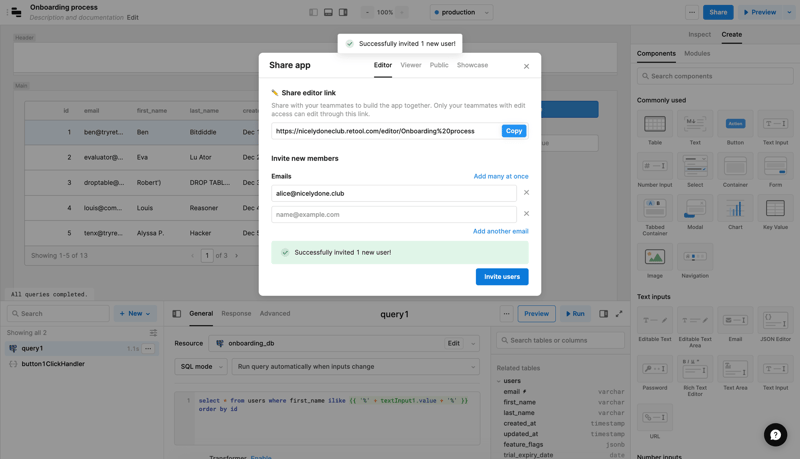Open the top bar more options menu
The image size is (800, 459).
(x=692, y=12)
